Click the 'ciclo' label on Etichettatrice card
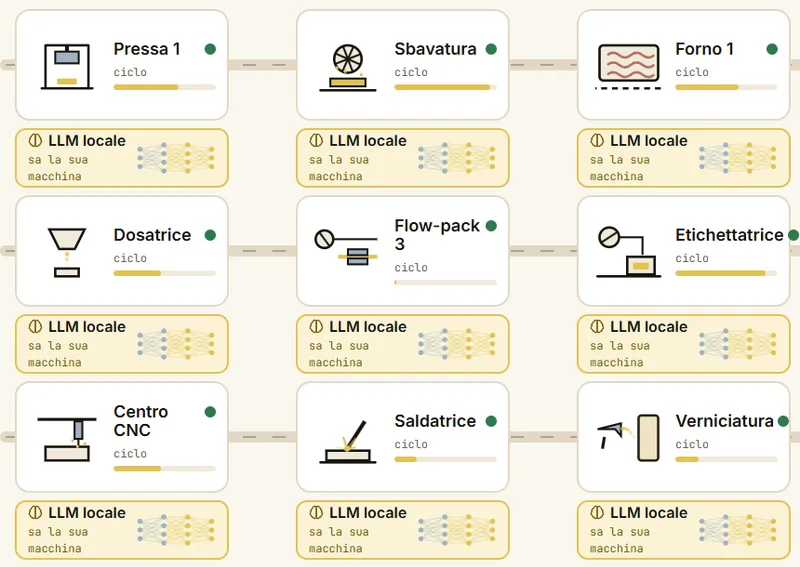 (692, 258)
